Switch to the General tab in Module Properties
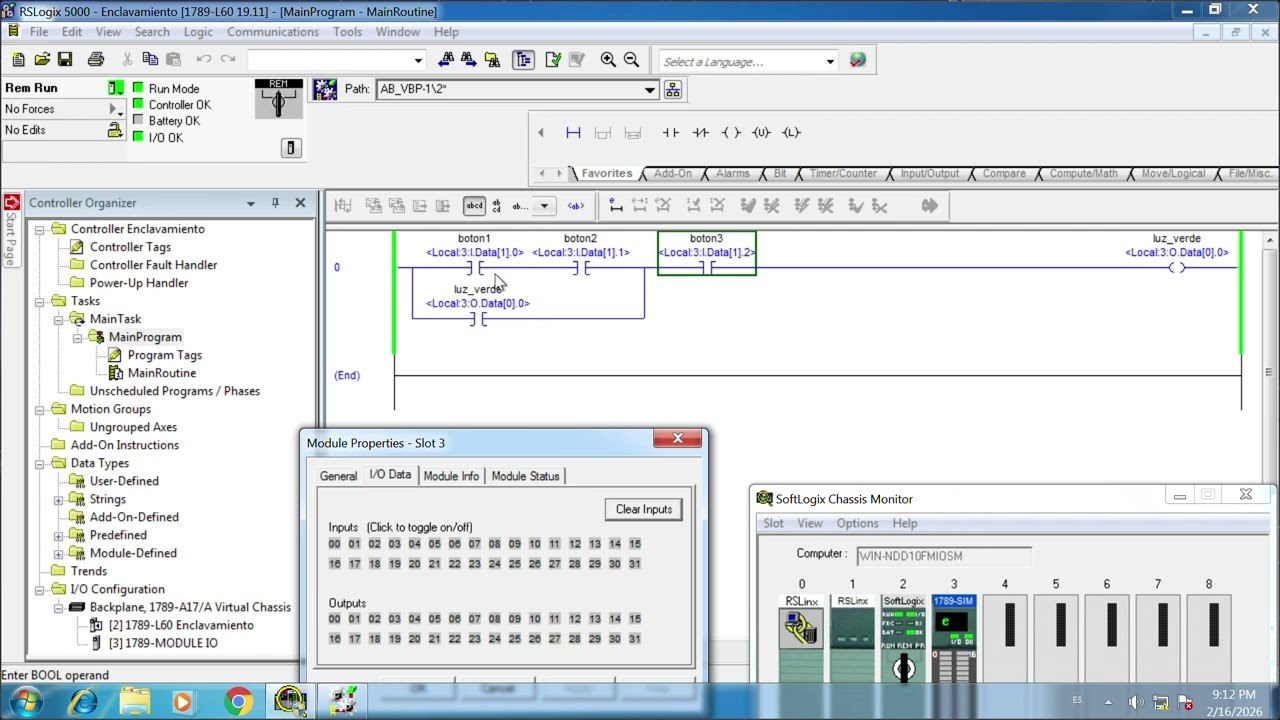 click(338, 476)
